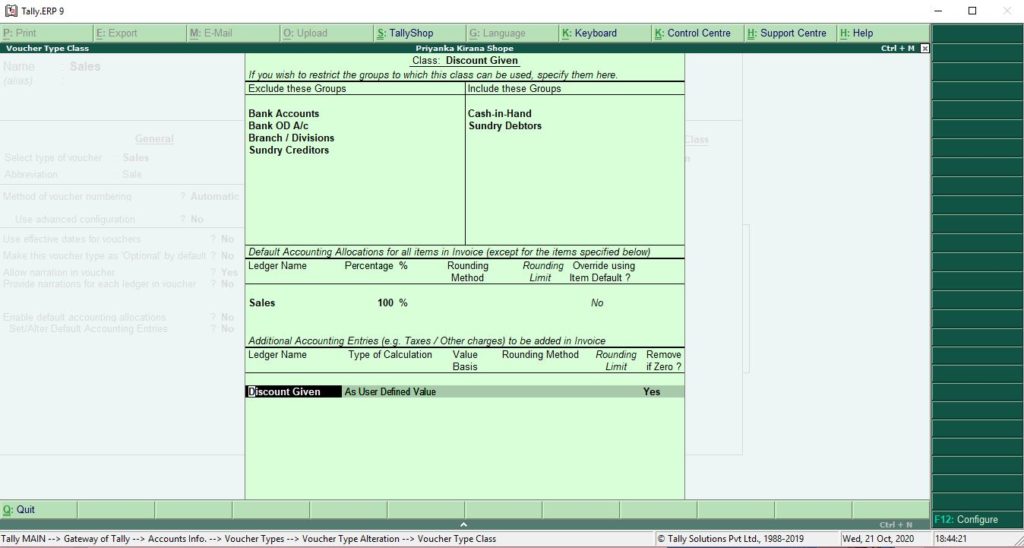Click the Quit button
Viewport: 1024px width, 548px height.
click(x=20, y=510)
